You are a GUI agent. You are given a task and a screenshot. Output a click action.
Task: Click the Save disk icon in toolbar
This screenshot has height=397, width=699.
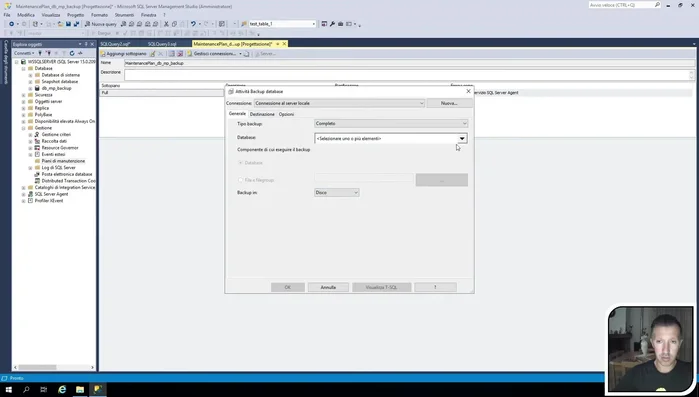(68, 24)
